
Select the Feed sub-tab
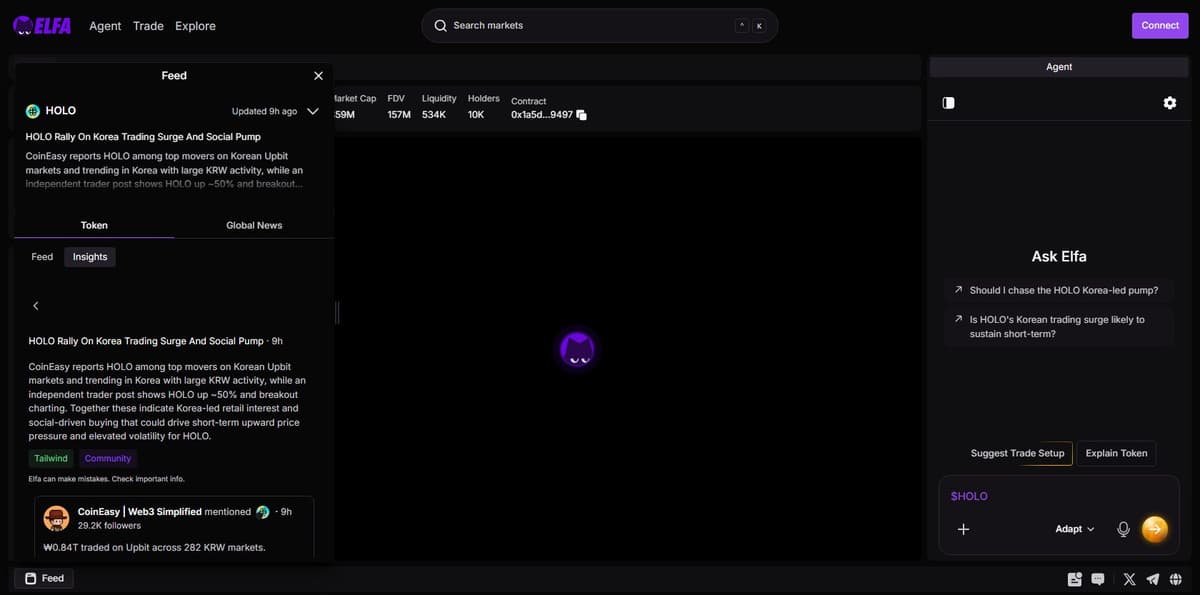pos(42,257)
